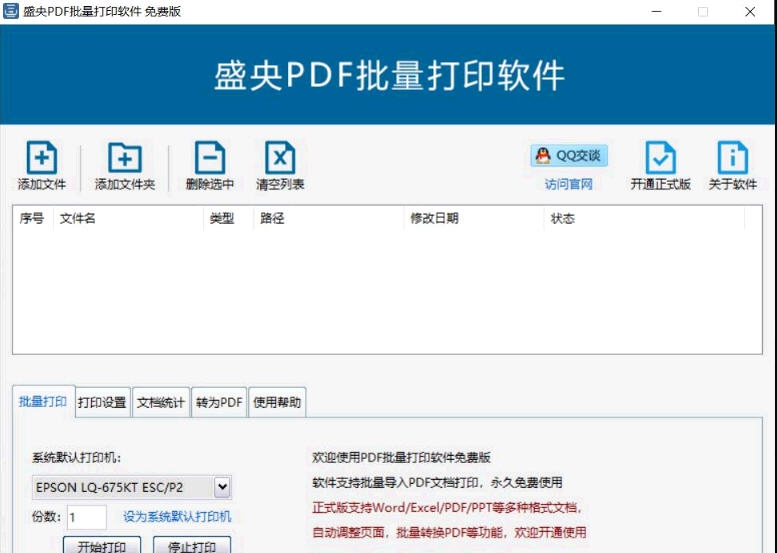Expand the EPSON LQ-675KT printer dropdown
Image resolution: width=777 pixels, height=553 pixels.
coord(222,487)
